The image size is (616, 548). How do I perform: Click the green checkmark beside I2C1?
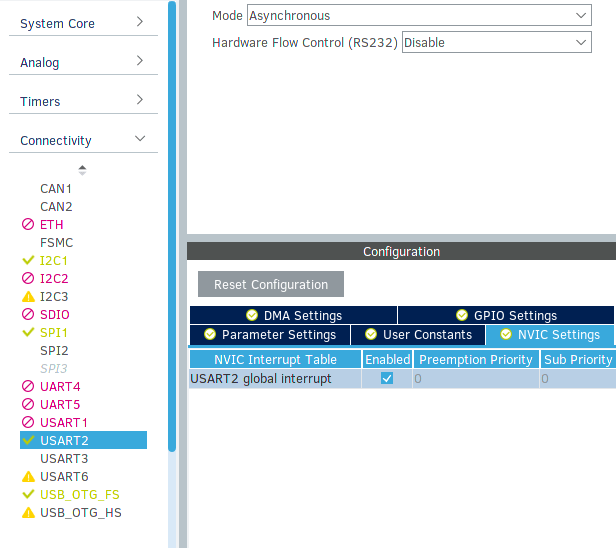click(28, 261)
